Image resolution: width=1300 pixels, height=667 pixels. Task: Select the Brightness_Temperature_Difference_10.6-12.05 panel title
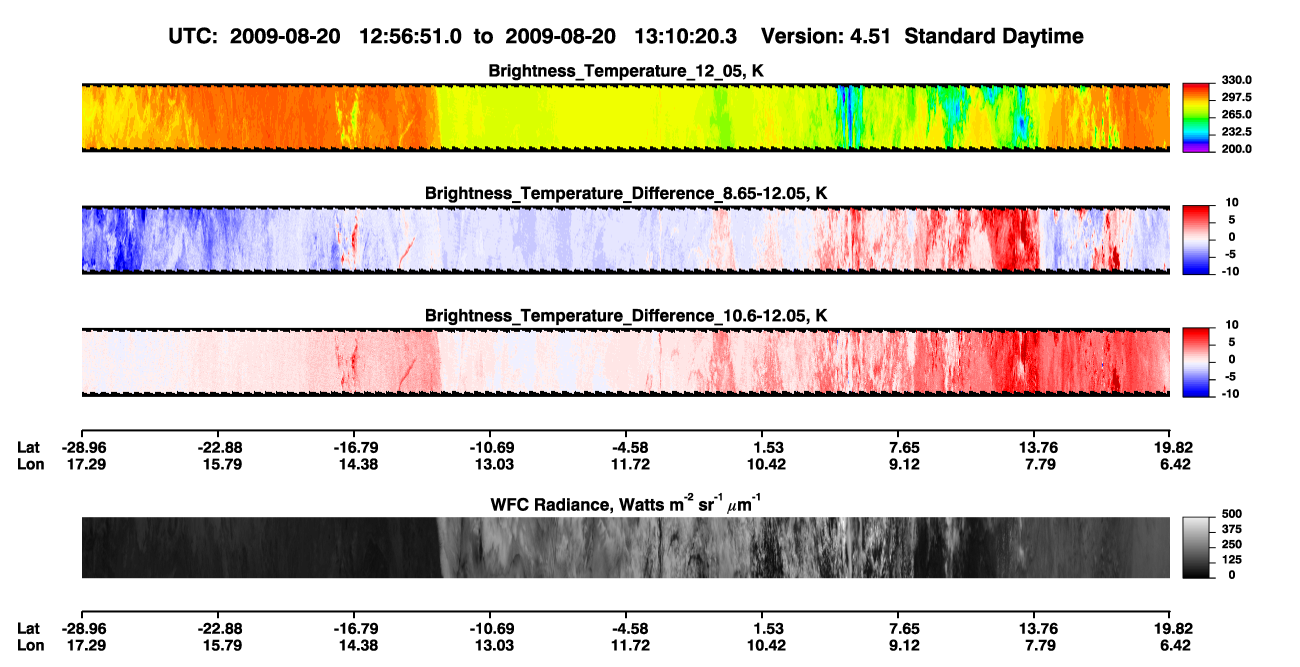[626, 316]
